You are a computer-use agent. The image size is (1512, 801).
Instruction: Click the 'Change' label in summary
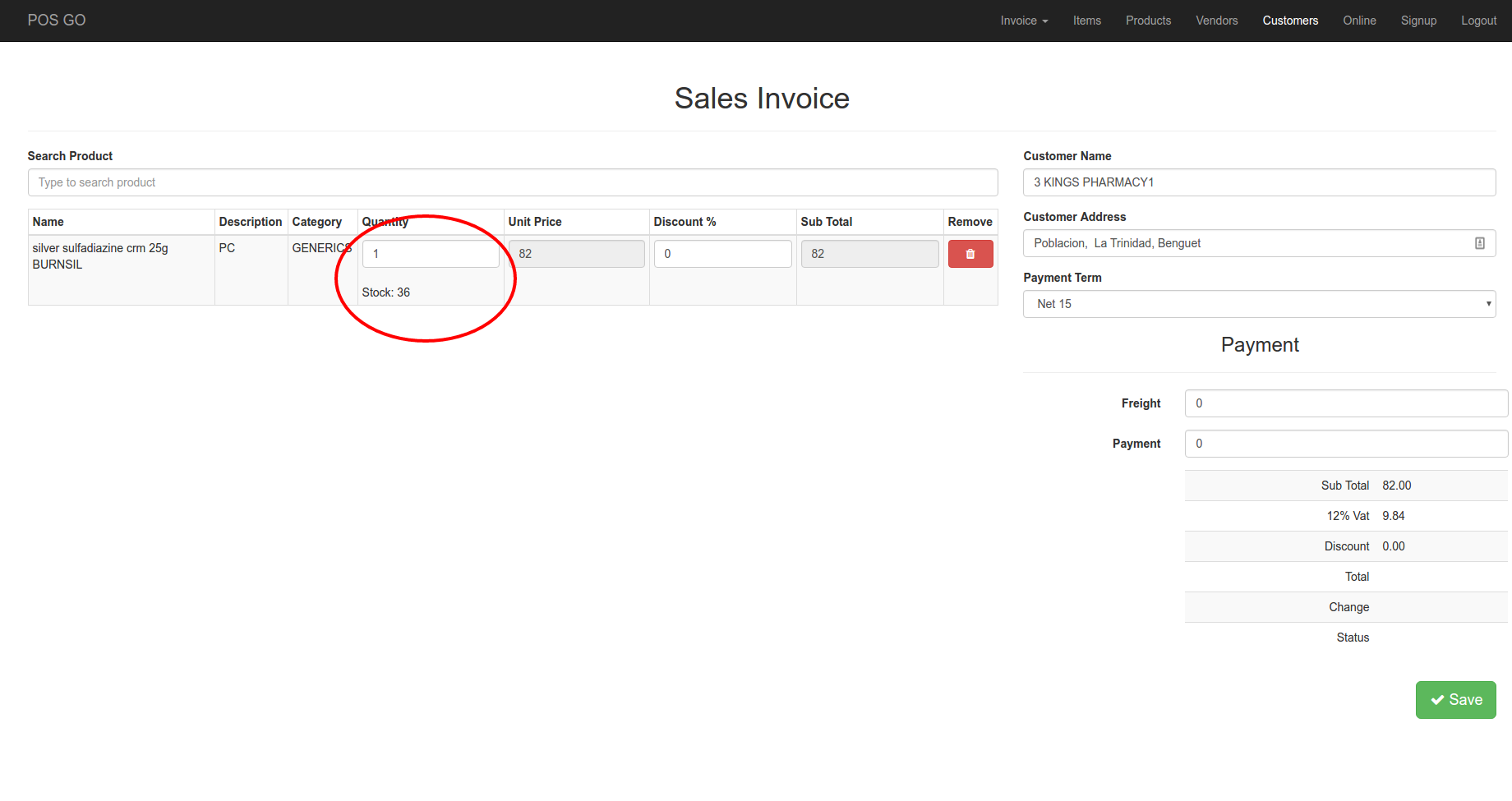1349,607
